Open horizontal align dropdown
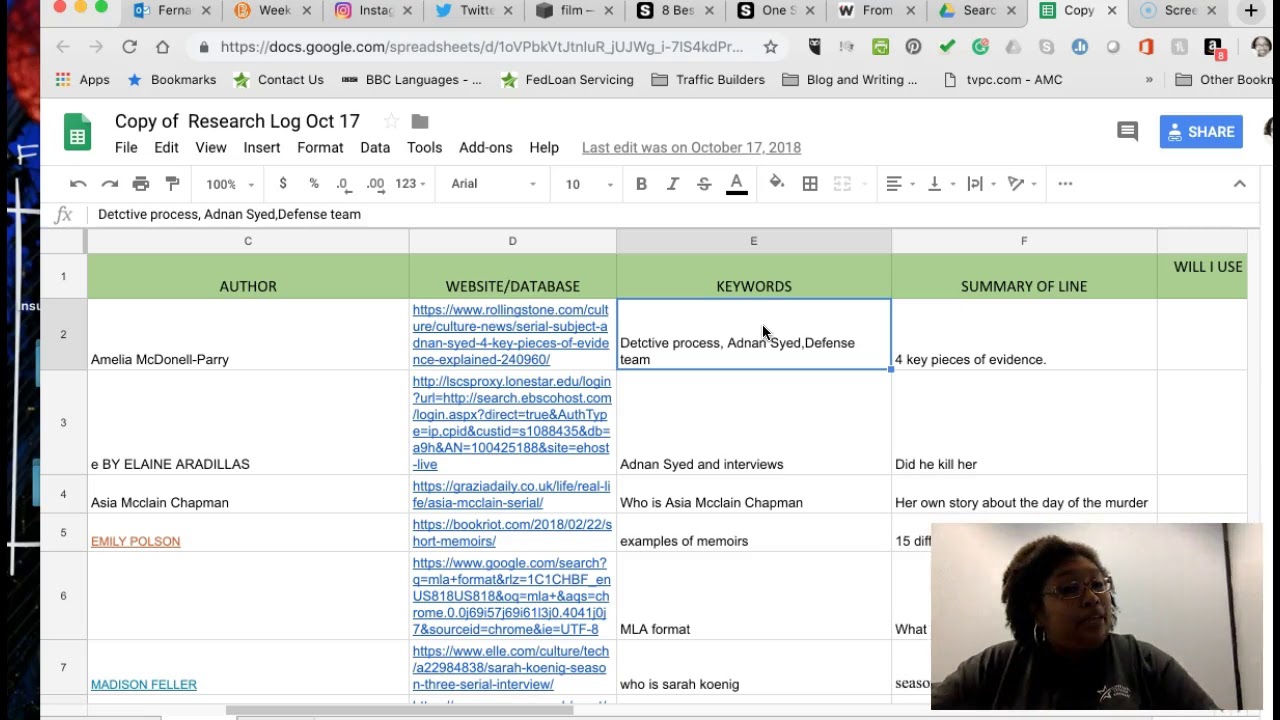1280x720 pixels. pyautogui.click(x=900, y=184)
